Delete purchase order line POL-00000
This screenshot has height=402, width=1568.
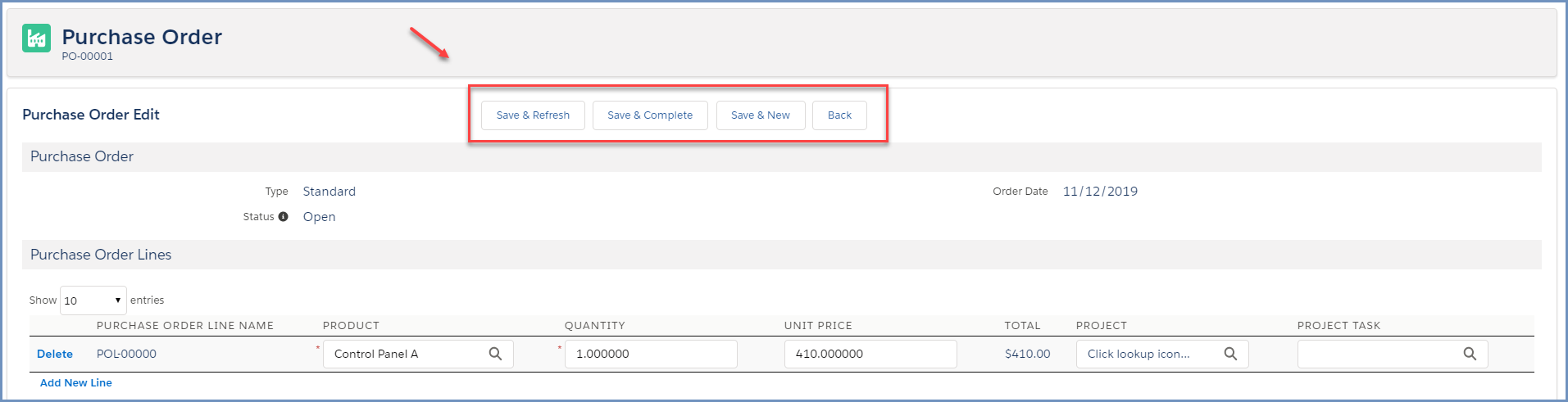tap(55, 354)
